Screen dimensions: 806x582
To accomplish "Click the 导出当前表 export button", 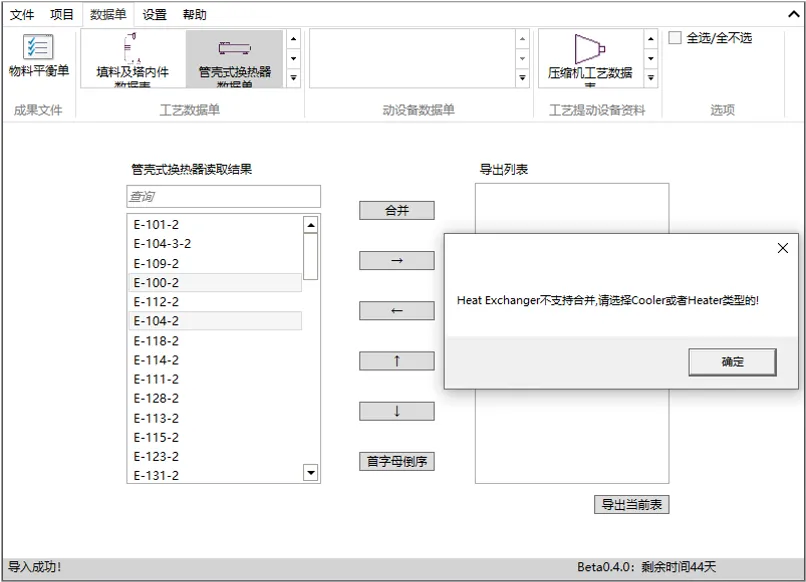I will click(631, 504).
